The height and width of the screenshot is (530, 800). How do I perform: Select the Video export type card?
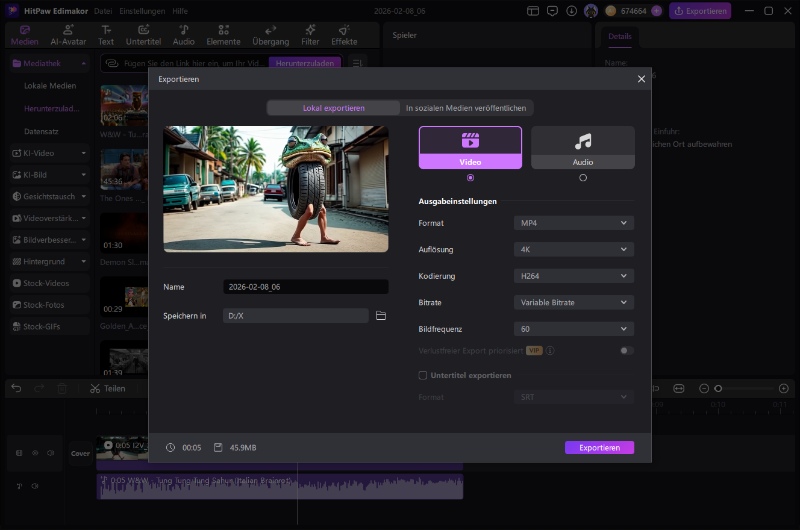470,147
